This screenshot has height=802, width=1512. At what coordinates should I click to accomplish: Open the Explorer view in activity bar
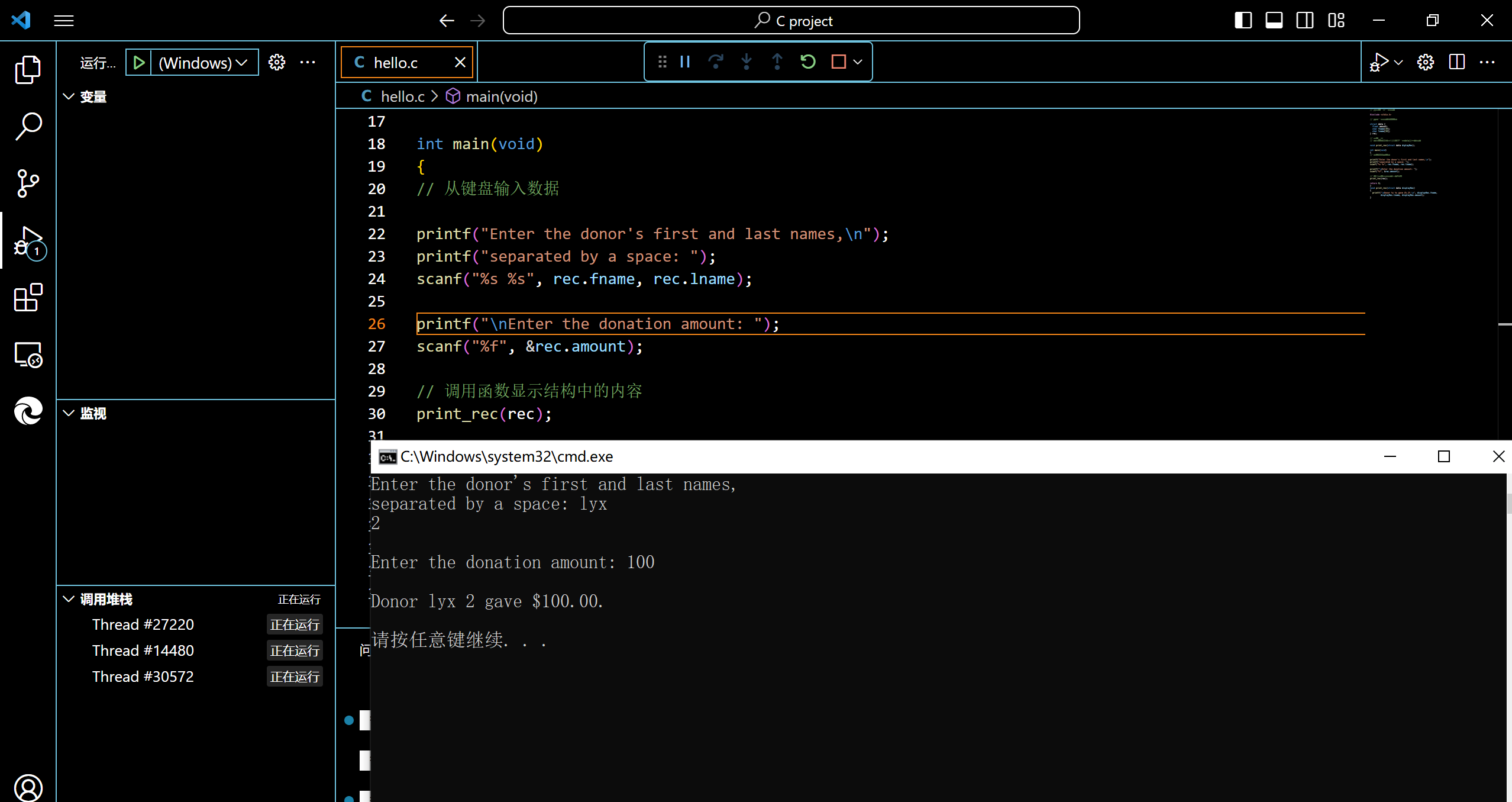click(x=28, y=70)
